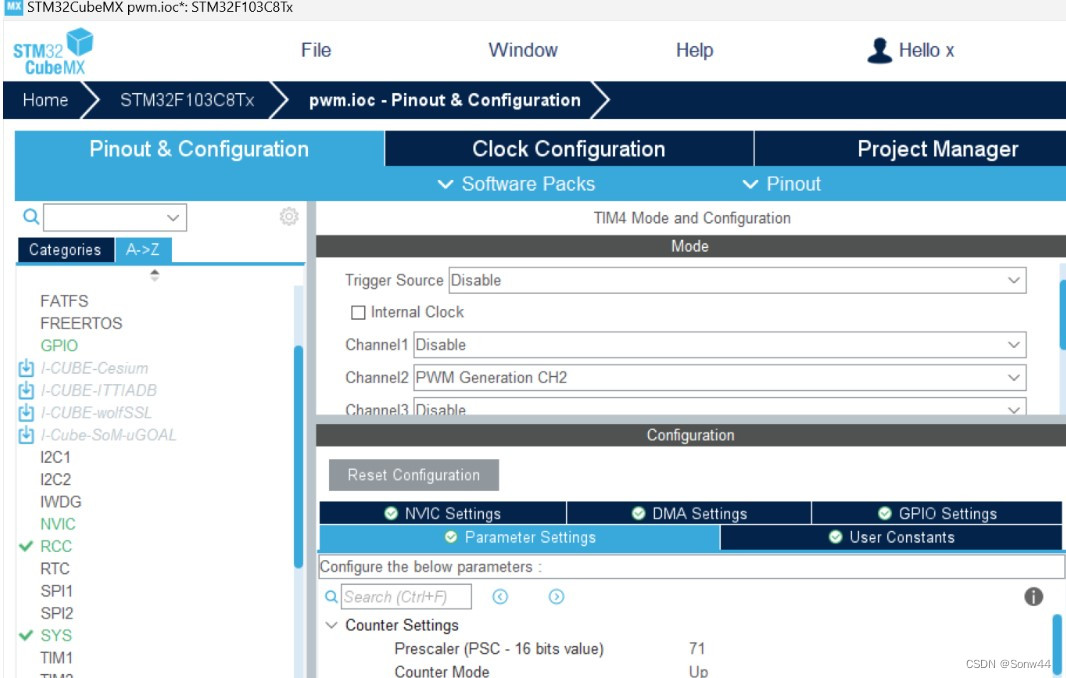This screenshot has width=1066, height=678.
Task: Open the Window menu
Action: click(x=523, y=50)
